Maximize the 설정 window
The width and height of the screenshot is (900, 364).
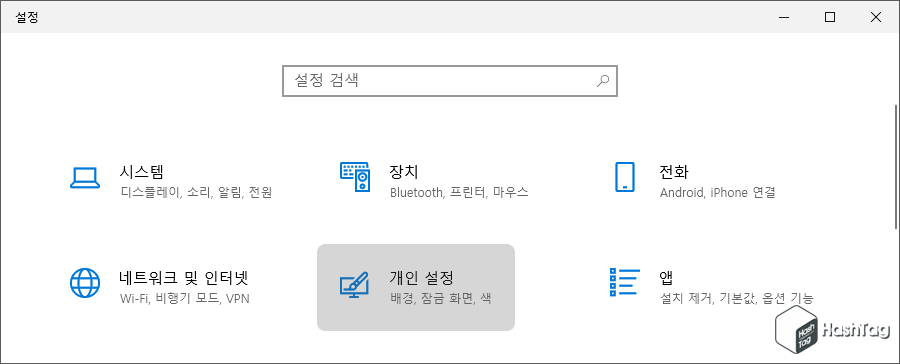click(830, 17)
